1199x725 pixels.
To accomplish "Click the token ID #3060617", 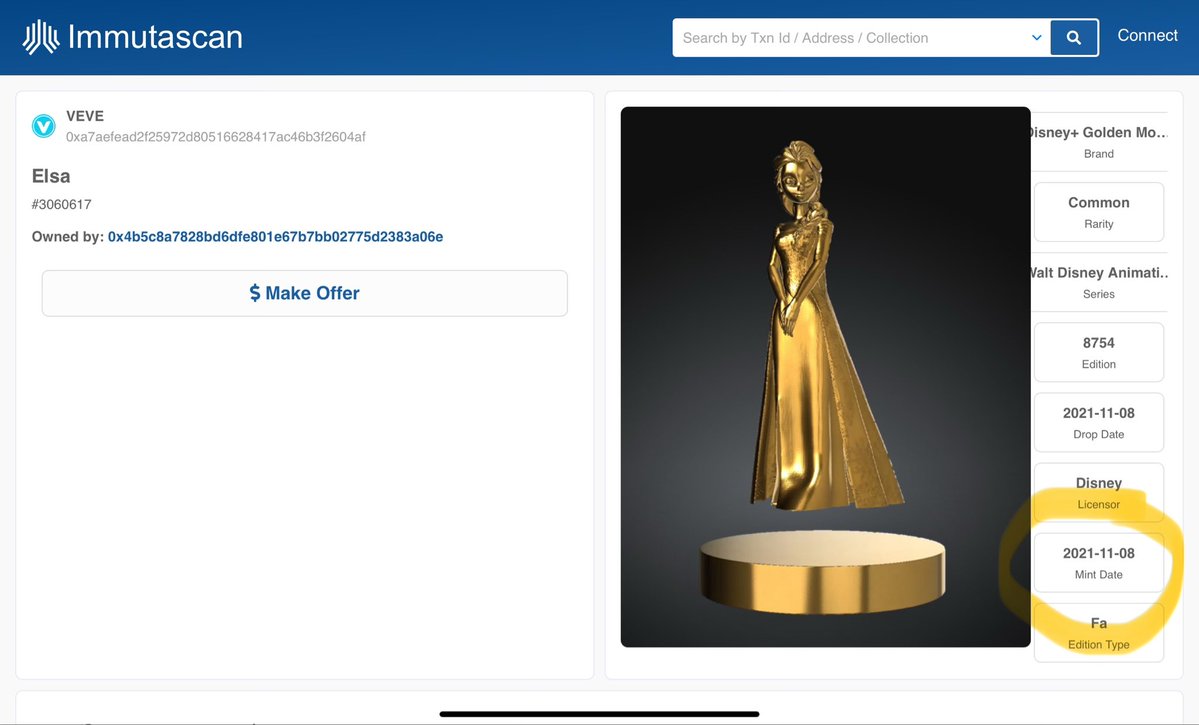I will tap(61, 204).
